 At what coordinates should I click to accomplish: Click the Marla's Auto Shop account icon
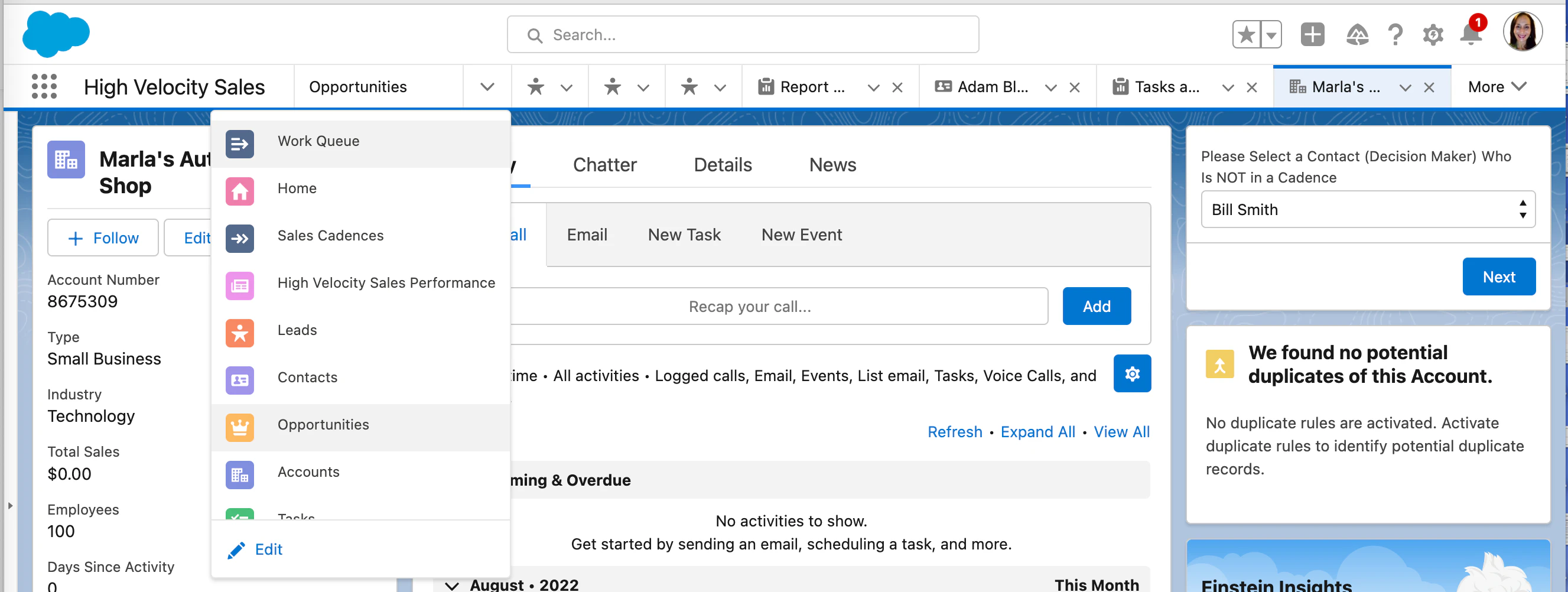pos(66,160)
